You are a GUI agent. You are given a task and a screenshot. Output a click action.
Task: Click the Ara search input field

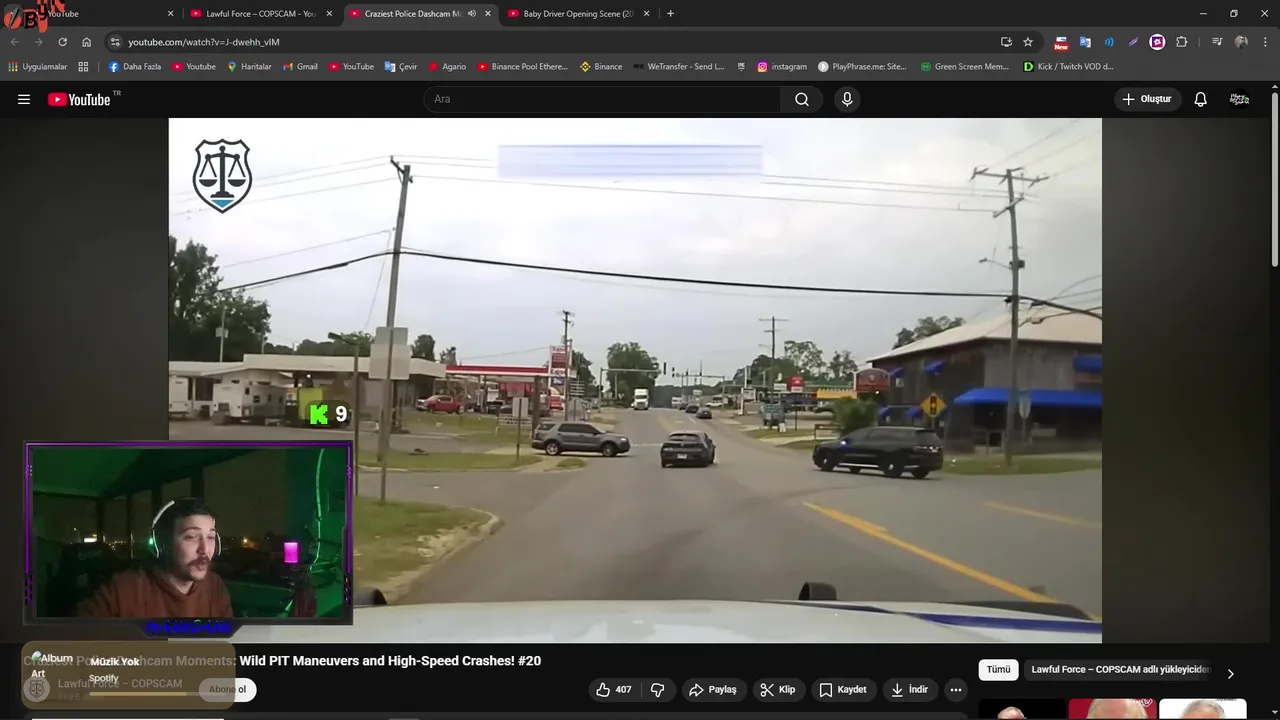click(602, 99)
